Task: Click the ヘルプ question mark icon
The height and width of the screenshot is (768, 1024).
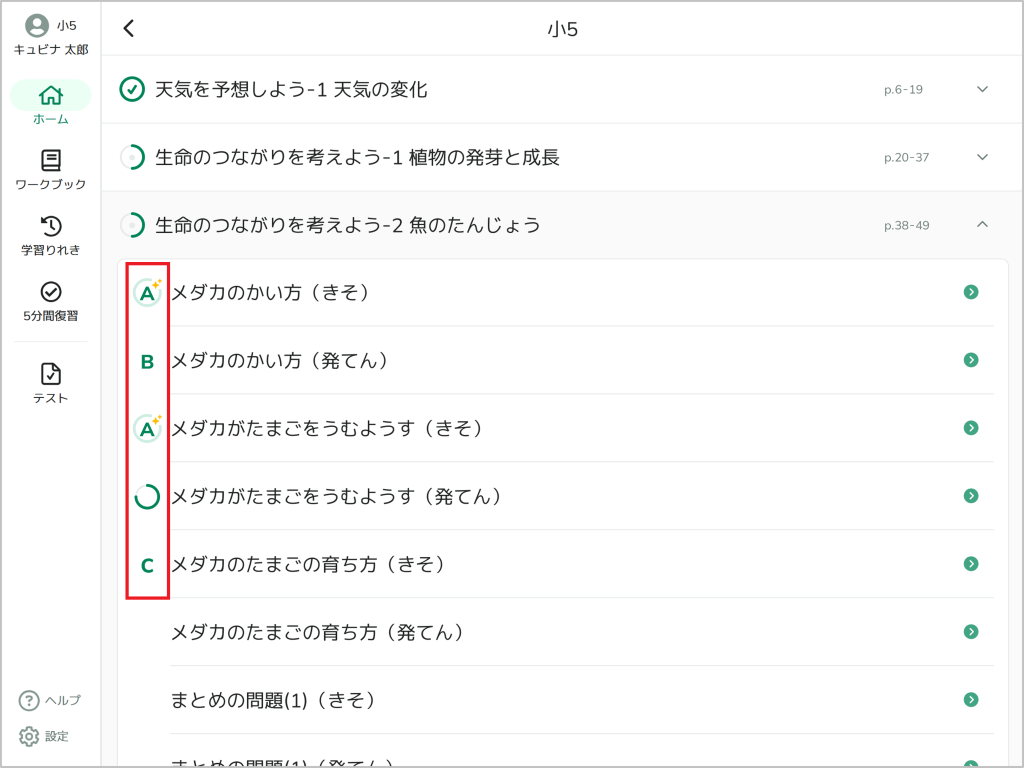Action: point(29,700)
